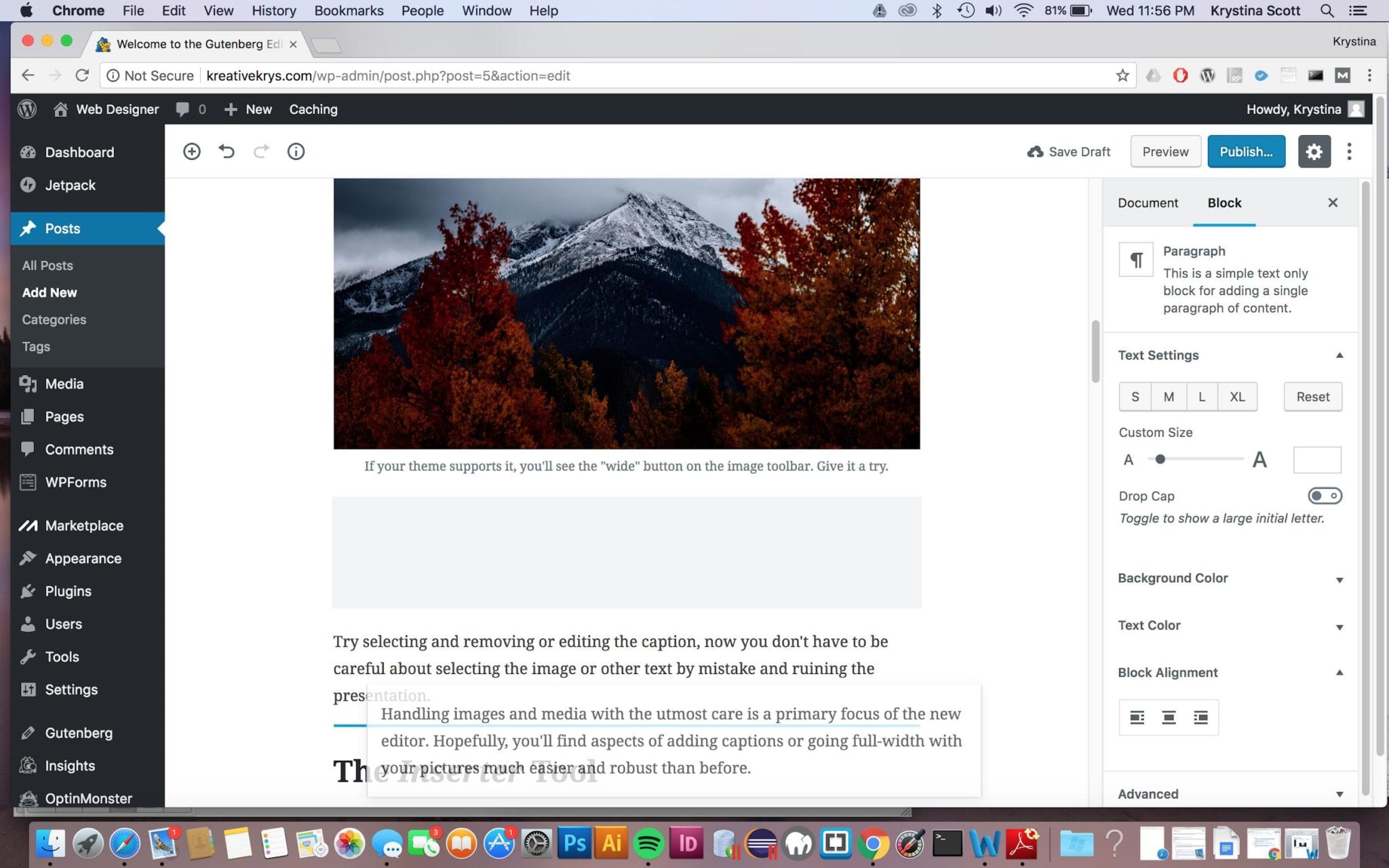Open the Bookmarks menu in Chrome
Screen dimensions: 1389x868
click(349, 10)
